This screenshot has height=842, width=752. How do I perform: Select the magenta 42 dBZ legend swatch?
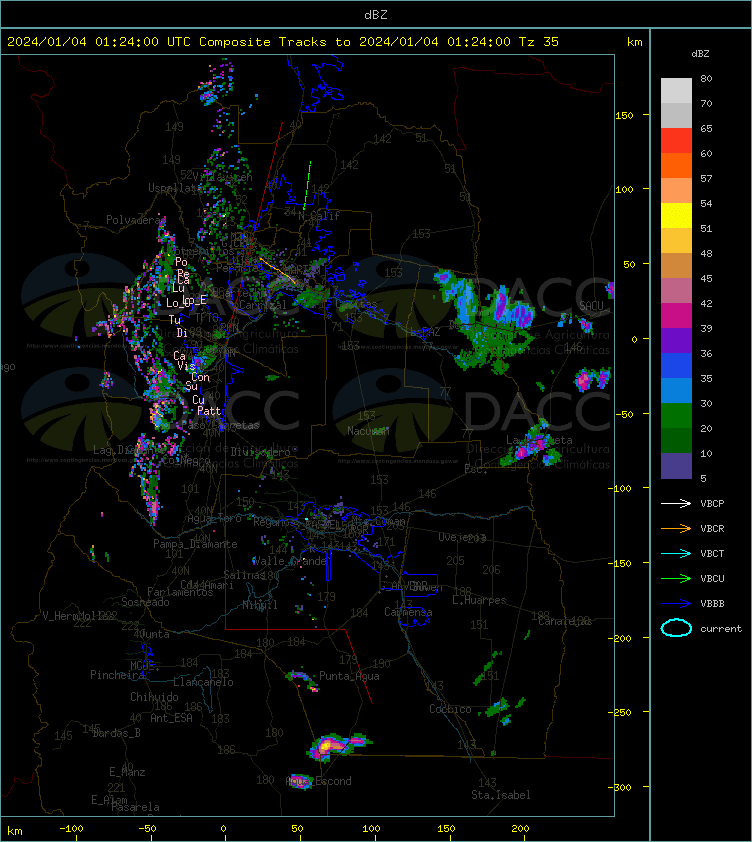click(x=676, y=316)
